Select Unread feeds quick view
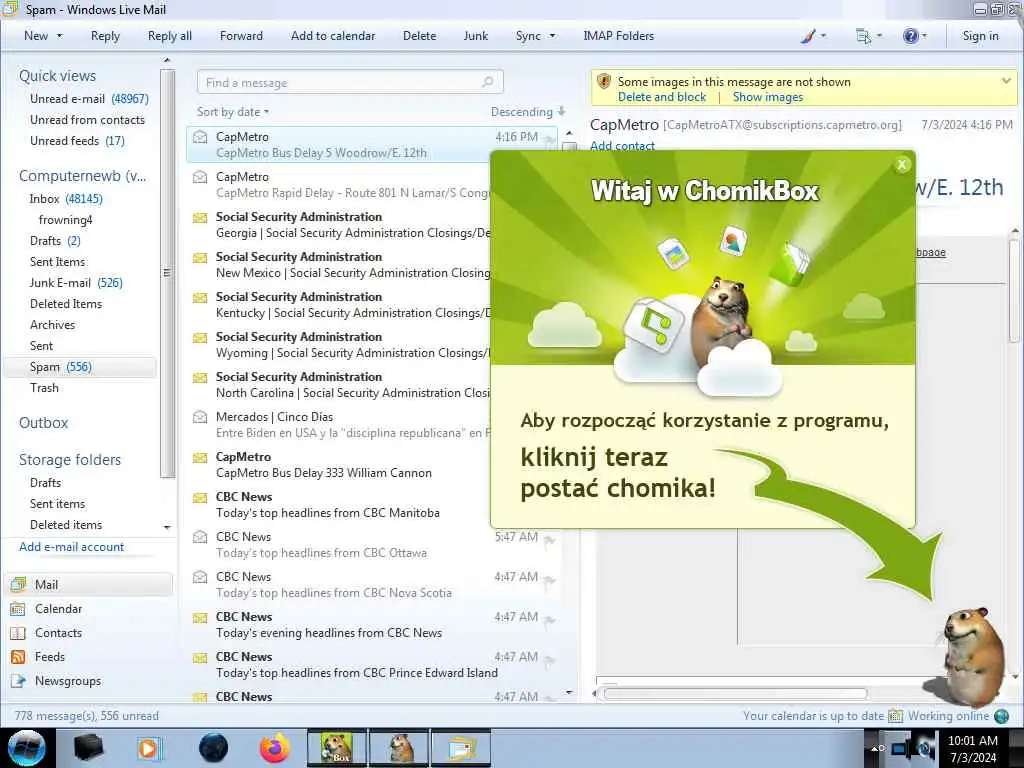 click(x=77, y=140)
